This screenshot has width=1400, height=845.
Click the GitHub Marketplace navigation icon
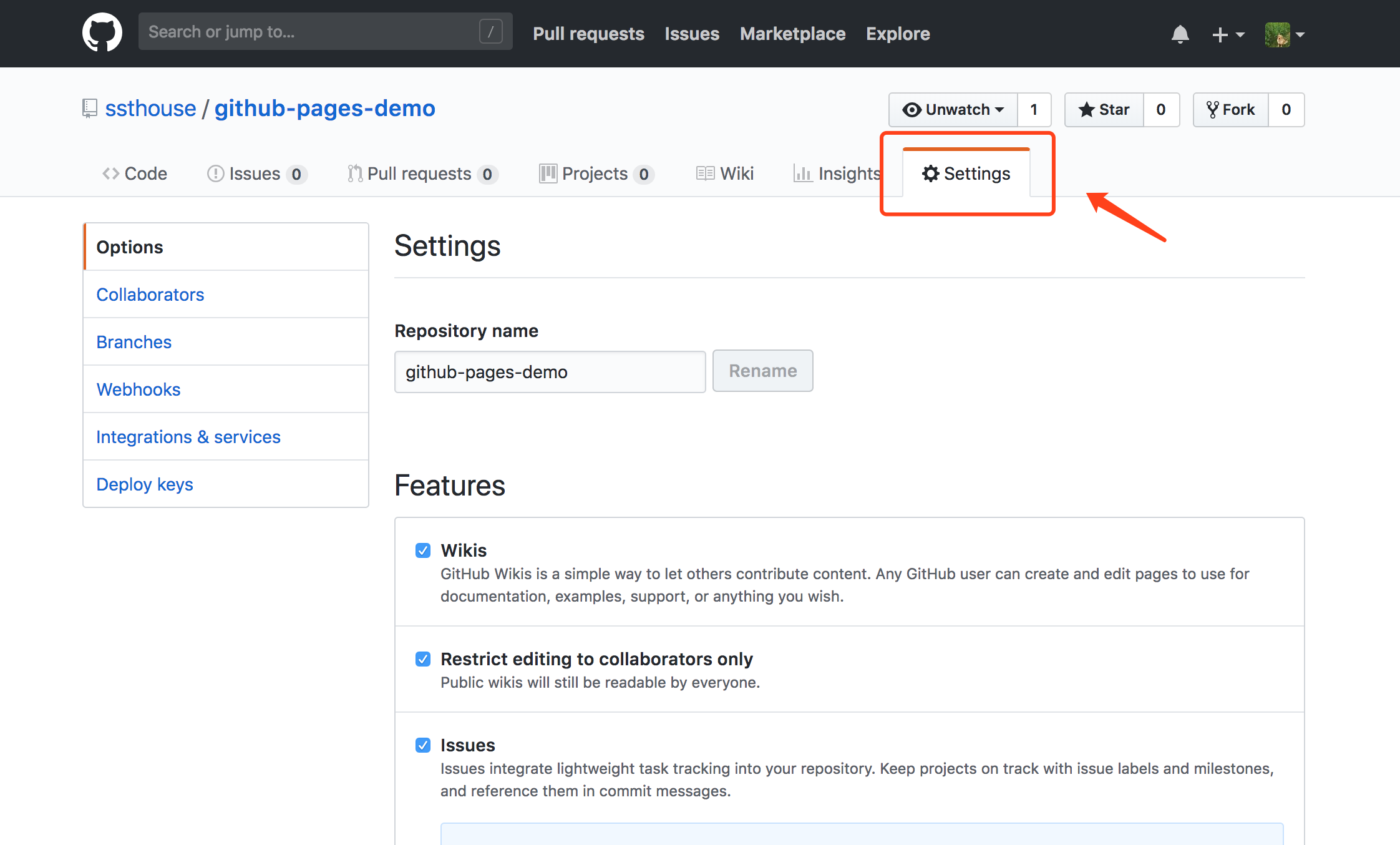[793, 33]
